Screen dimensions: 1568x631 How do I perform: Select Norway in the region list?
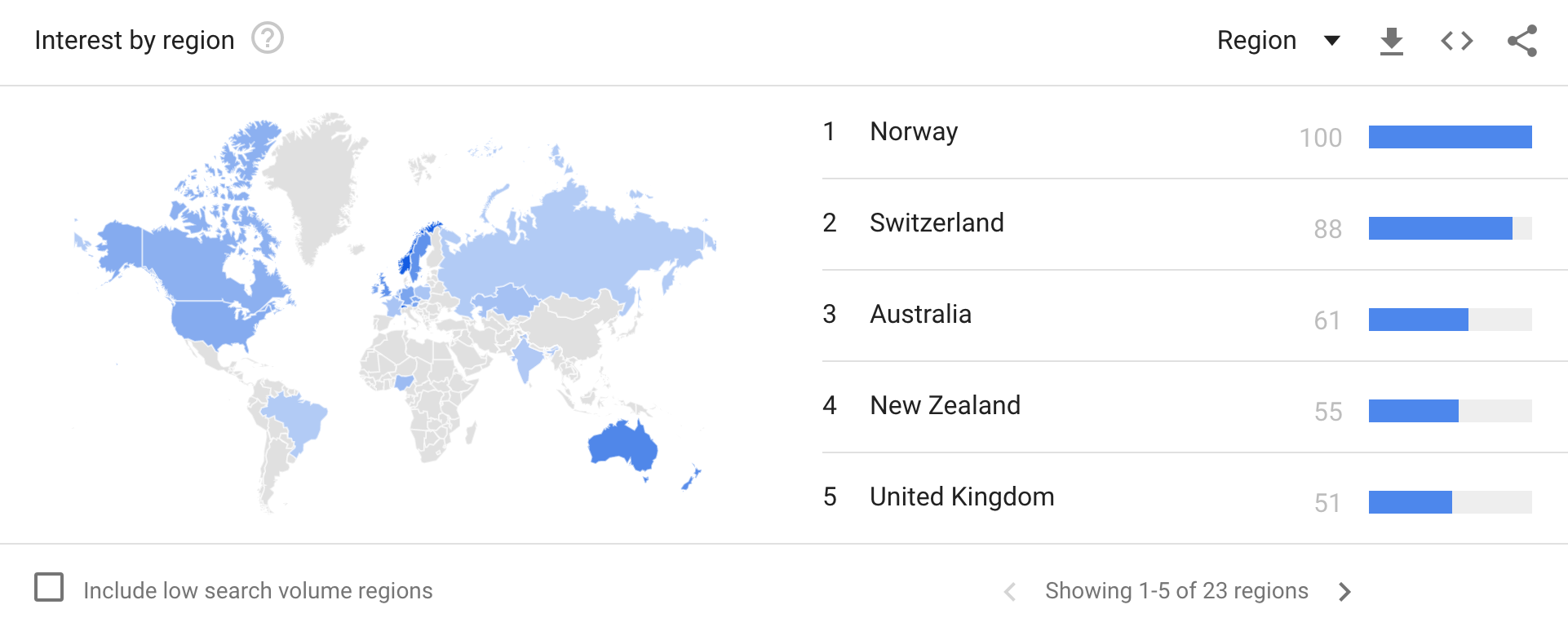click(914, 132)
